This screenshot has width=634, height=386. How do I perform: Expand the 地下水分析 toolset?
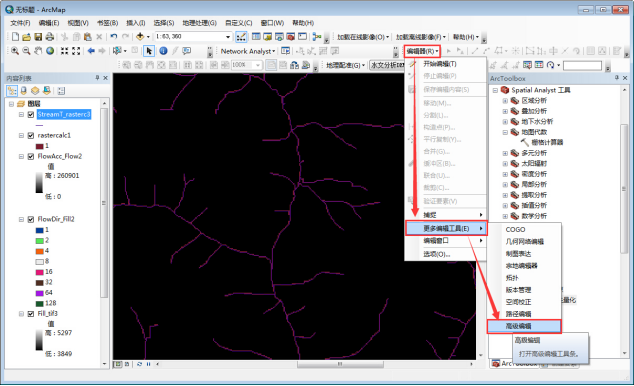click(x=505, y=122)
